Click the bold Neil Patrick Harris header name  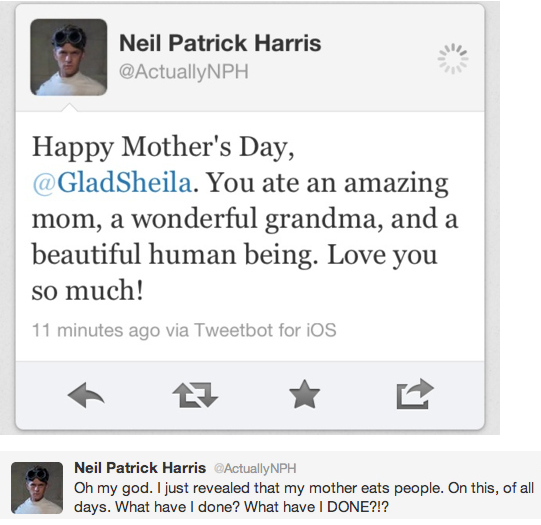pyautogui.click(x=220, y=43)
